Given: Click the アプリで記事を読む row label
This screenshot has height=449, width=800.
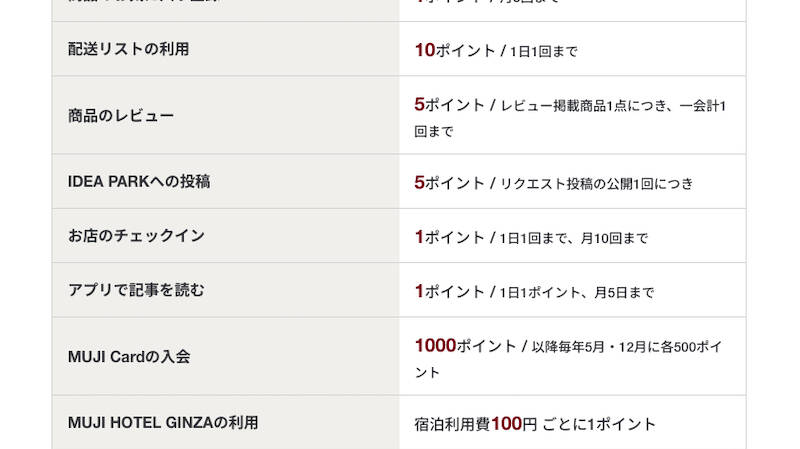Looking at the screenshot, I should [x=136, y=290].
